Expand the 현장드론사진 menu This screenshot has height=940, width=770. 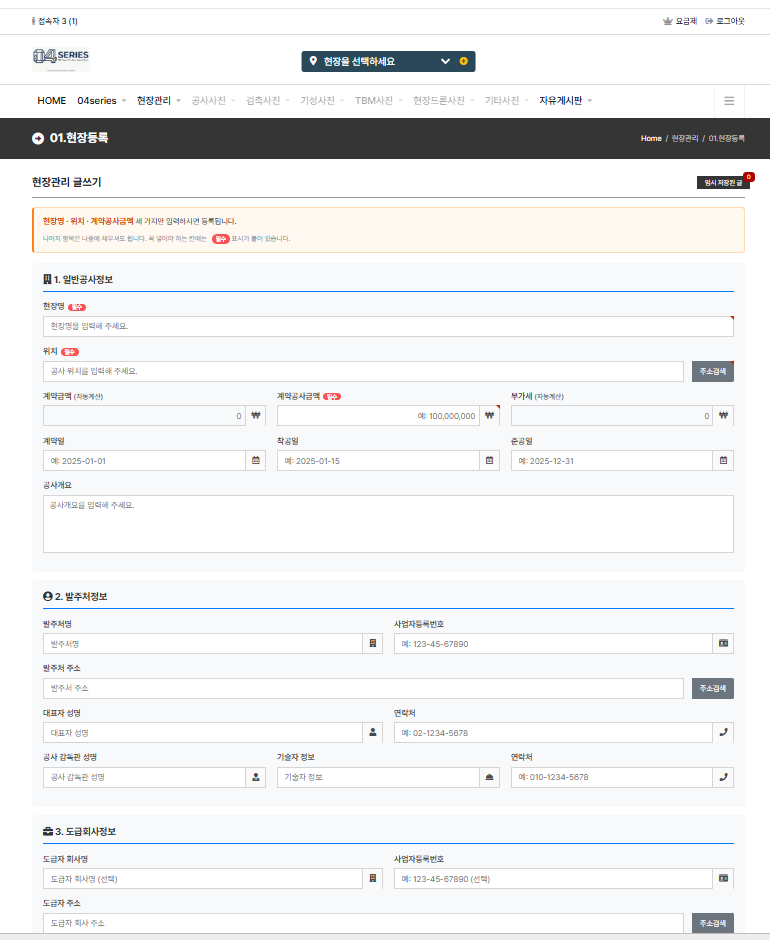click(443, 101)
